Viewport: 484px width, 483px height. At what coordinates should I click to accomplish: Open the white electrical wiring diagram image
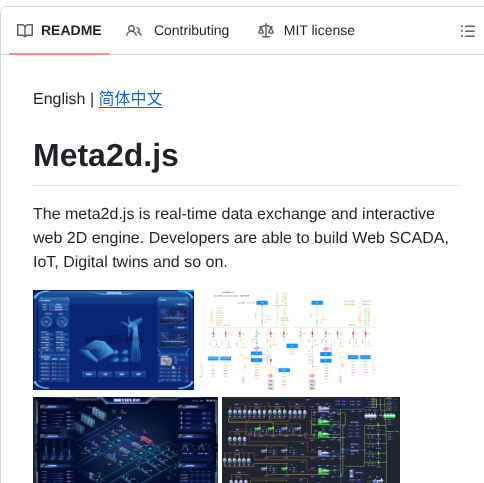pyautogui.click(x=289, y=340)
